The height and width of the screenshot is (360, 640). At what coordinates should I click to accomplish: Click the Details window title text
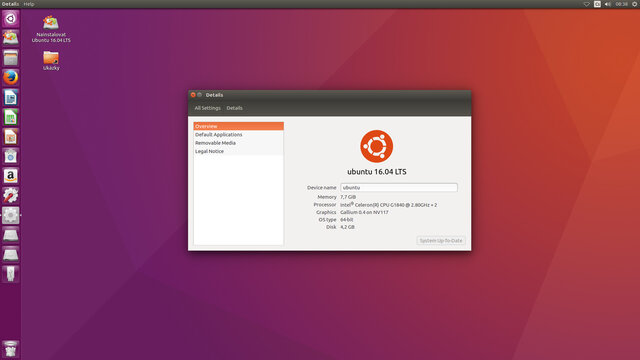pyautogui.click(x=214, y=95)
